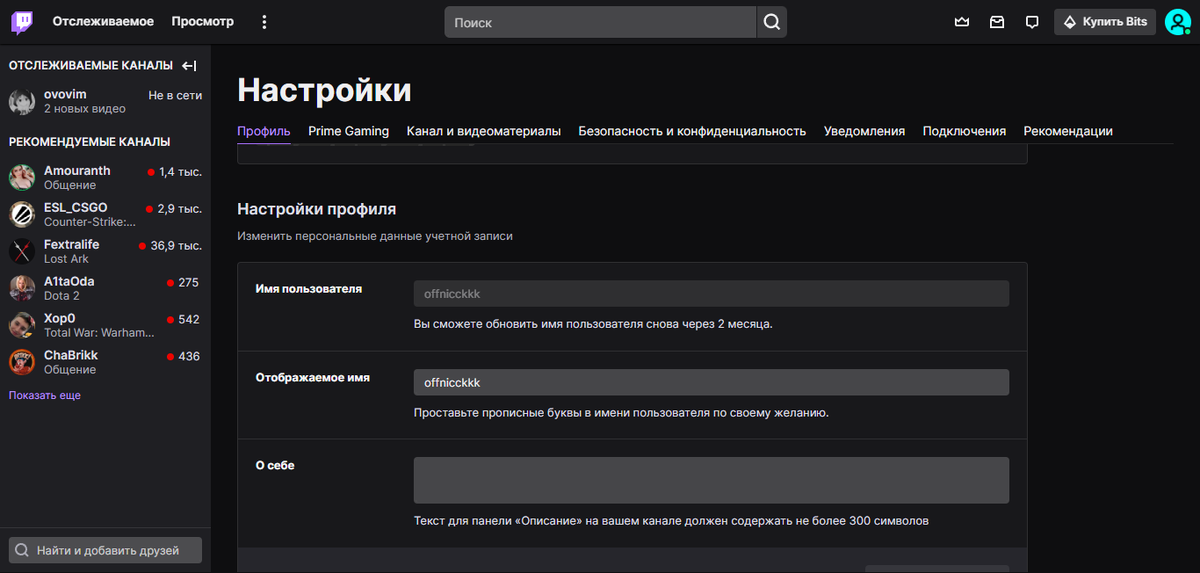Click the Купить Bits button
Screen dimensions: 1200x573
coord(1105,22)
